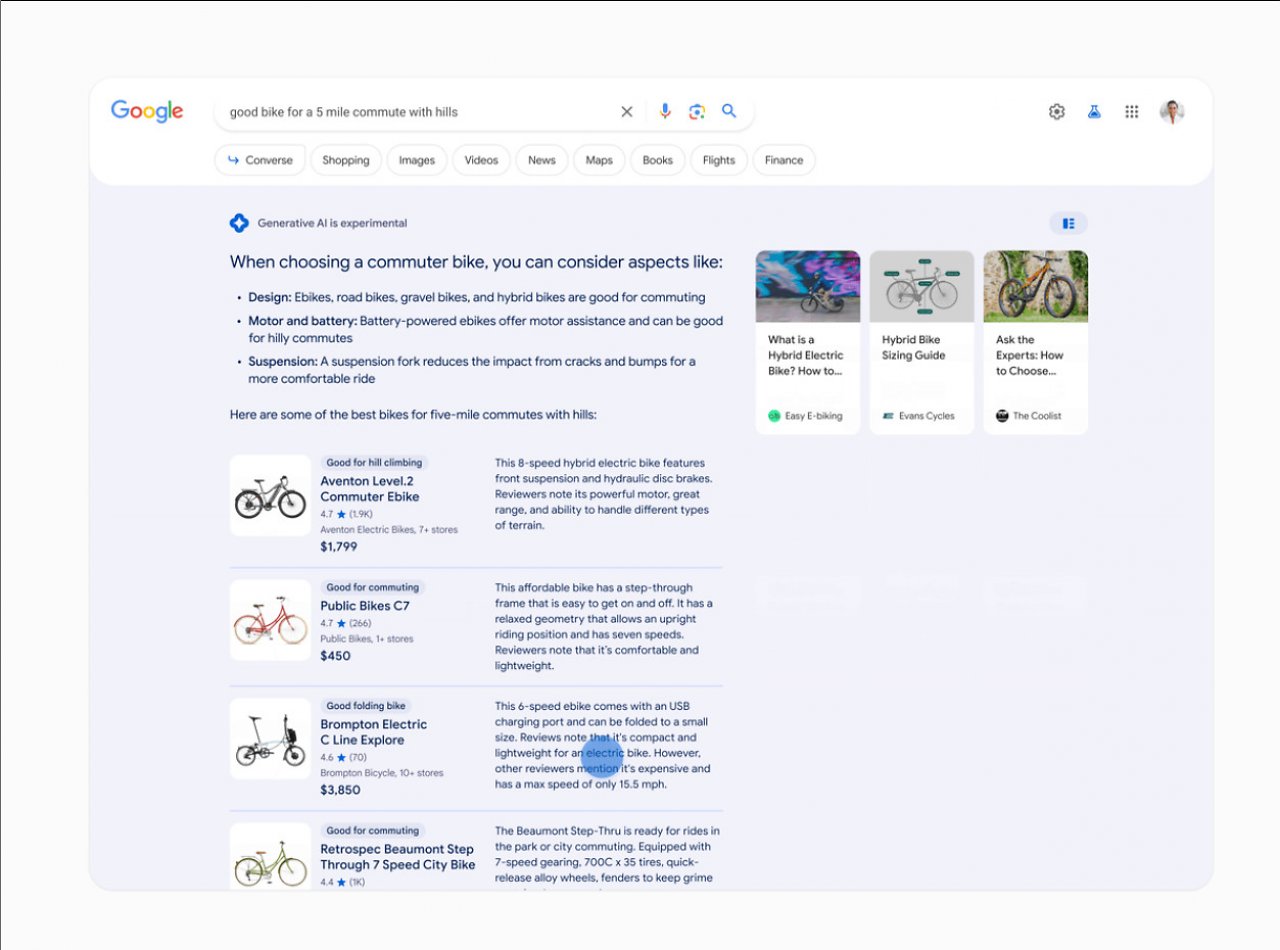This screenshot has height=950, width=1280.
Task: Switch to the Images filter
Action: [x=417, y=160]
